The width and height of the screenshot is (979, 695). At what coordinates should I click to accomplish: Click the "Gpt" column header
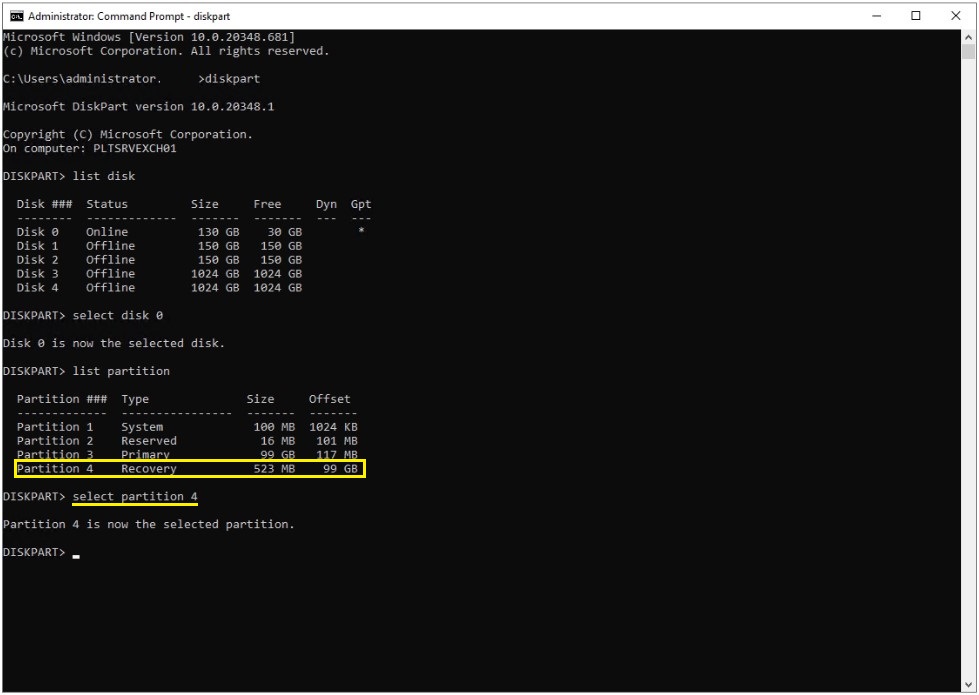(x=361, y=204)
